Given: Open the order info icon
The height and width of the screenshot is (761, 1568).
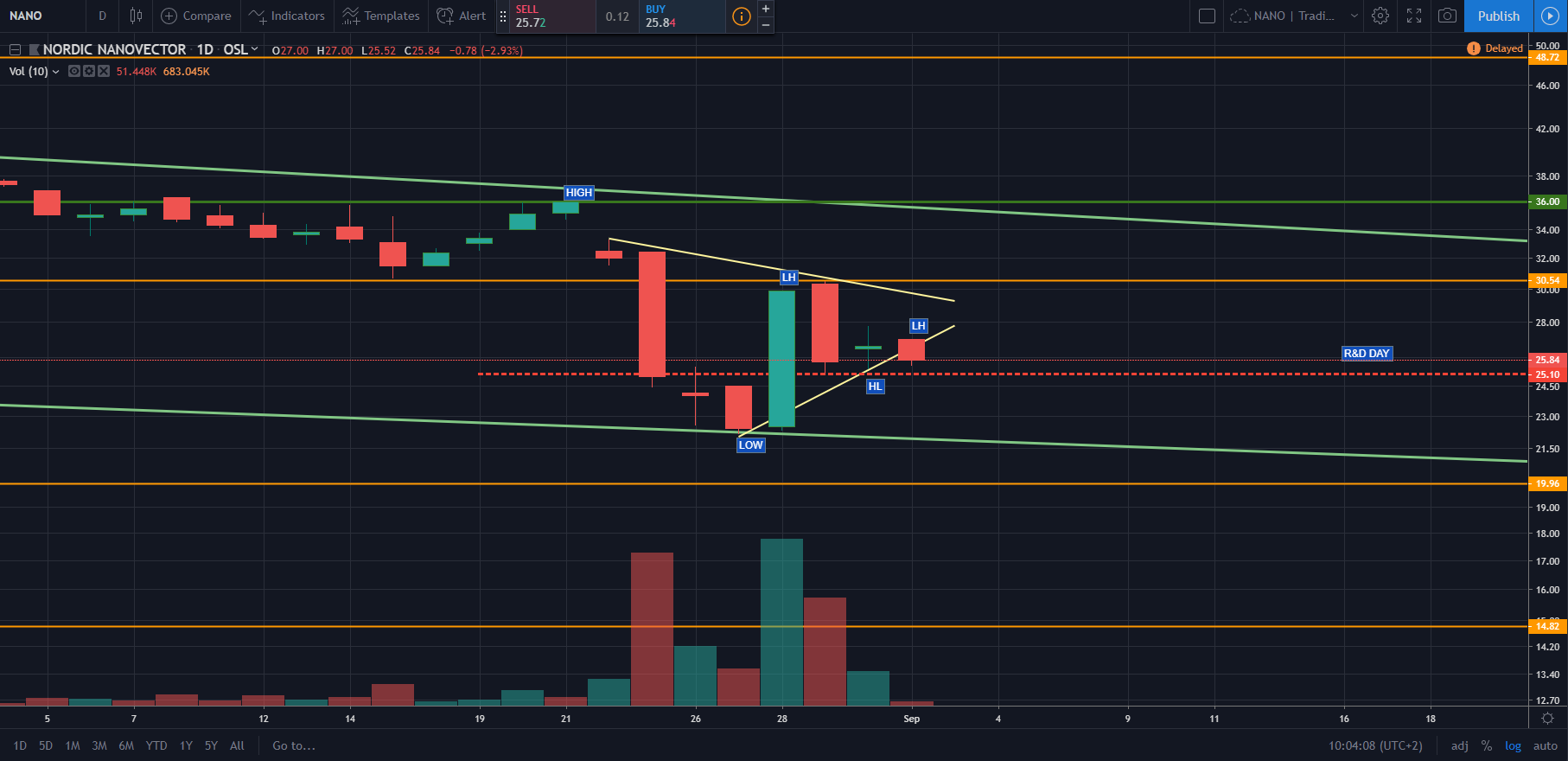Looking at the screenshot, I should (742, 16).
